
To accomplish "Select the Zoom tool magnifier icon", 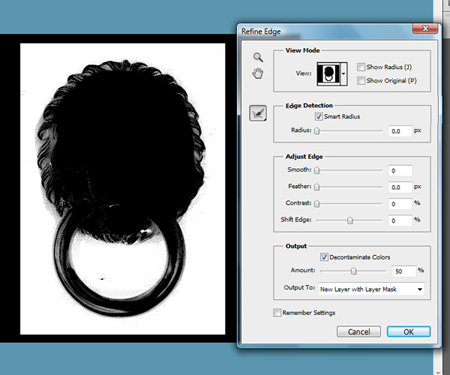I will pyautogui.click(x=258, y=57).
